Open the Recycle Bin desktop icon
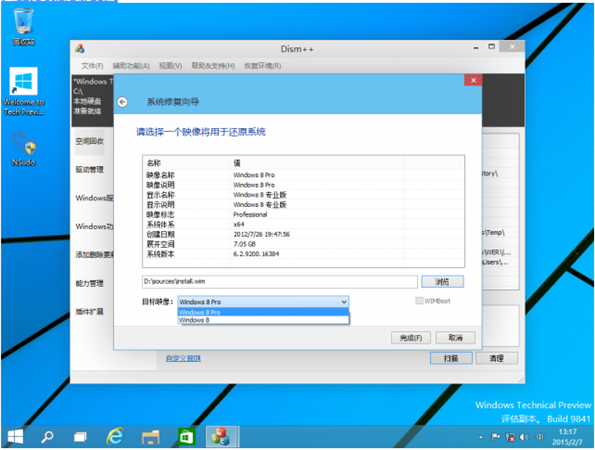 [24, 27]
